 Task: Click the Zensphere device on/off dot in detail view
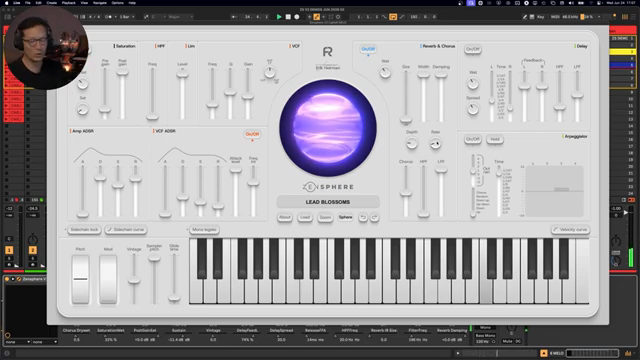[7, 279]
